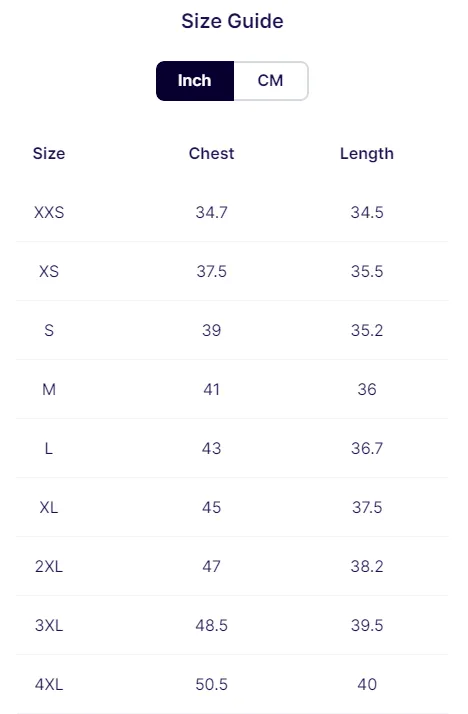Click the M size row label
Screen dimensions: 468x714
pyautogui.click(x=49, y=389)
